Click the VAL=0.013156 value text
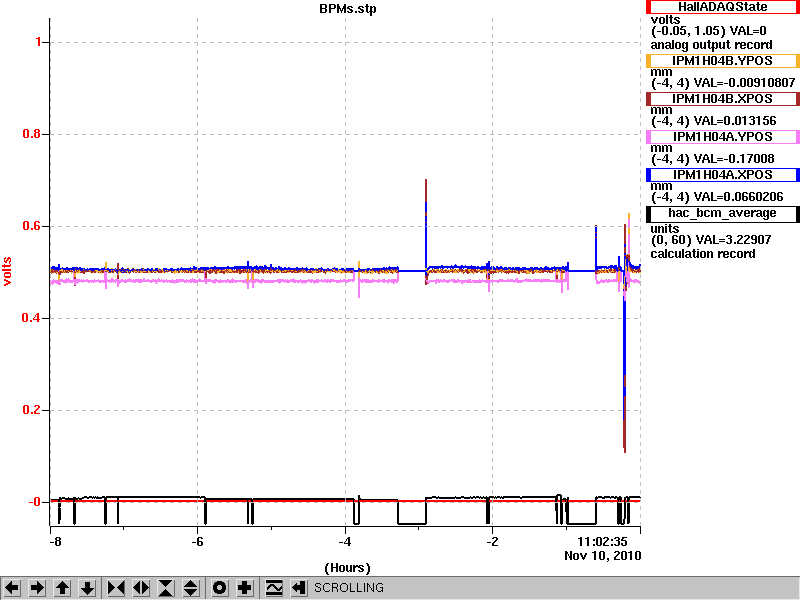The width and height of the screenshot is (800, 600). click(x=735, y=121)
